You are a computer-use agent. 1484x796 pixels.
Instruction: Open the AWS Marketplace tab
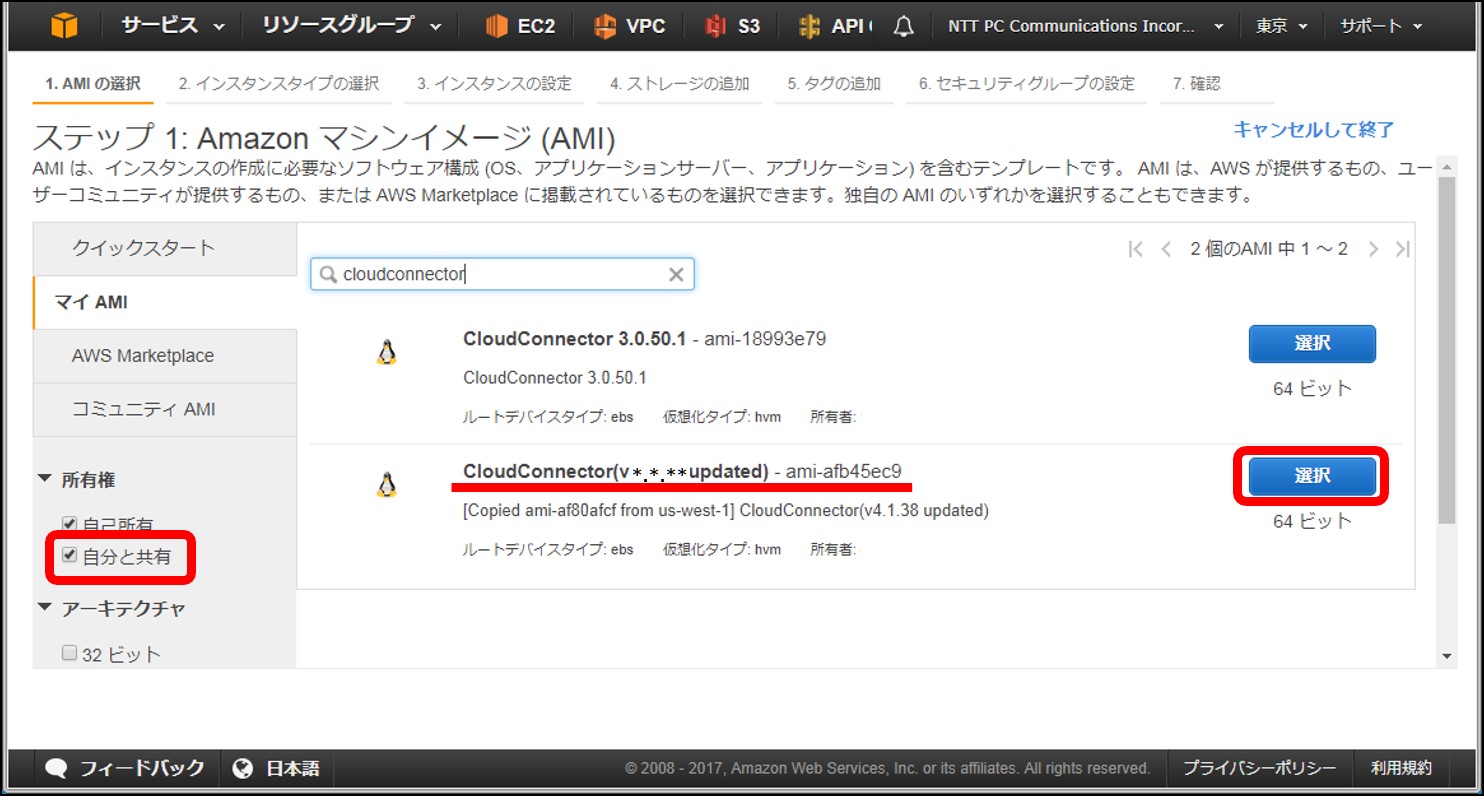point(165,356)
